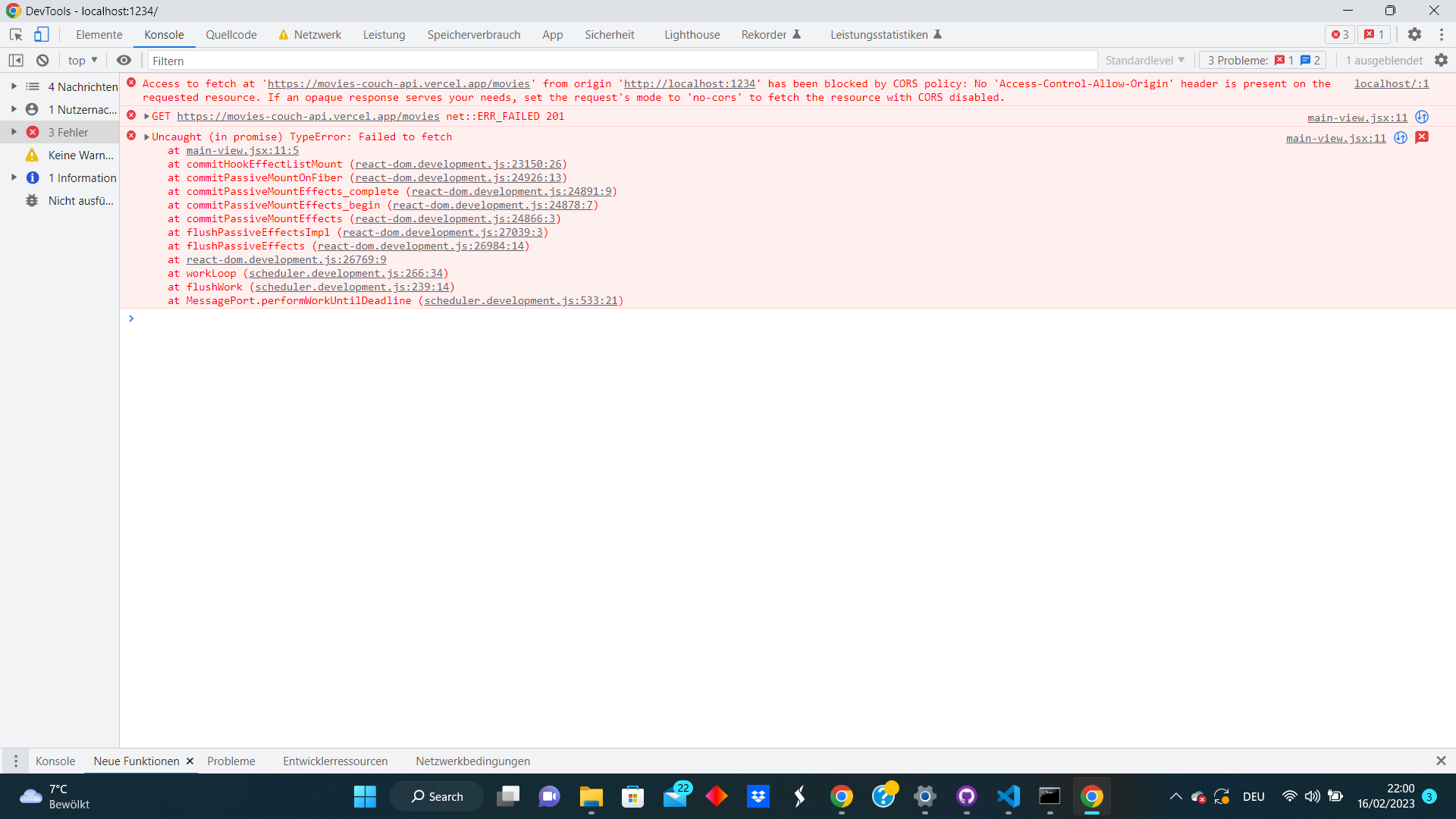Clear the console output
The image size is (1456, 819).
[42, 61]
